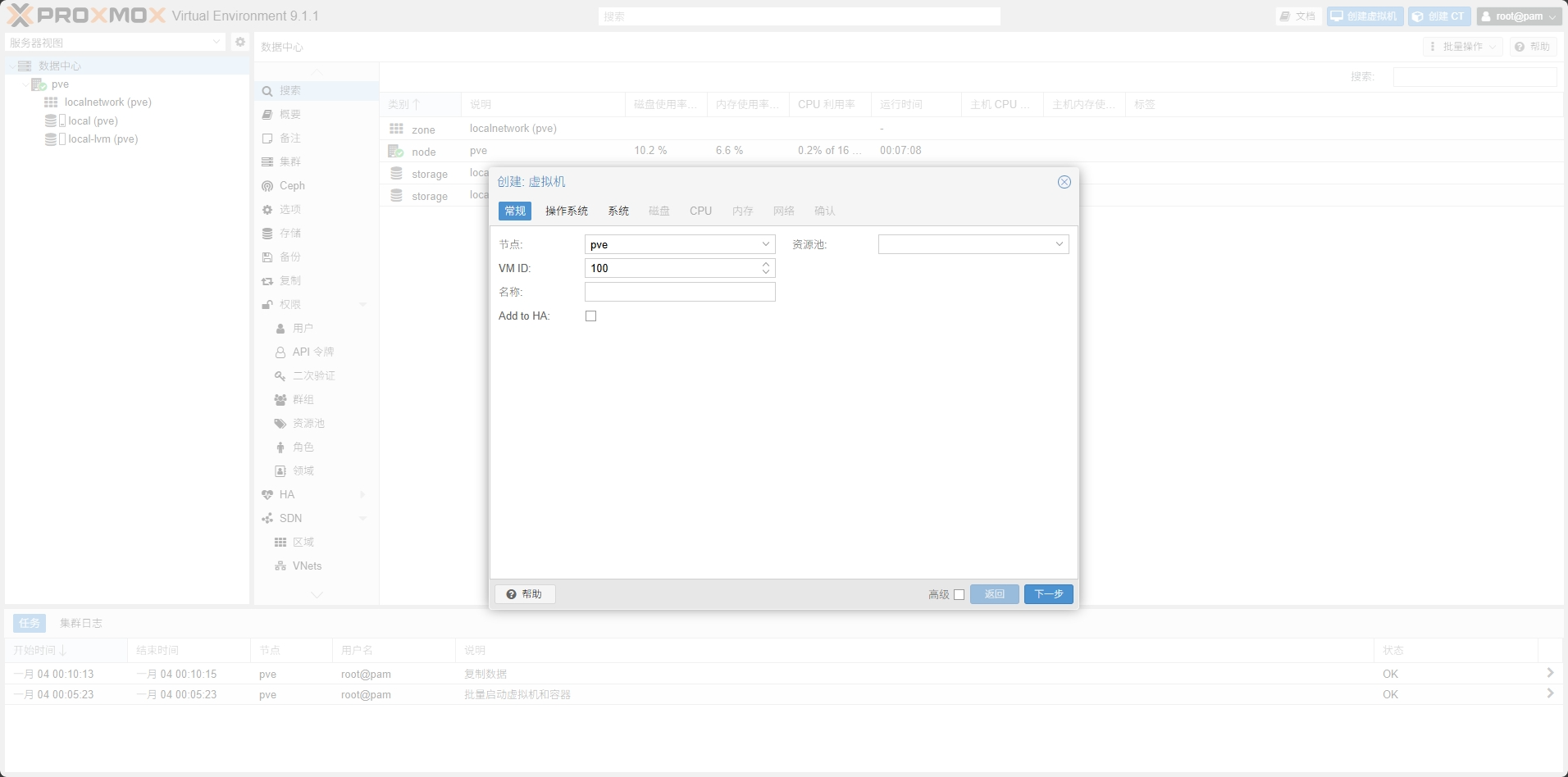The image size is (1568, 777).
Task: Switch to the 系统 tab
Action: (618, 211)
